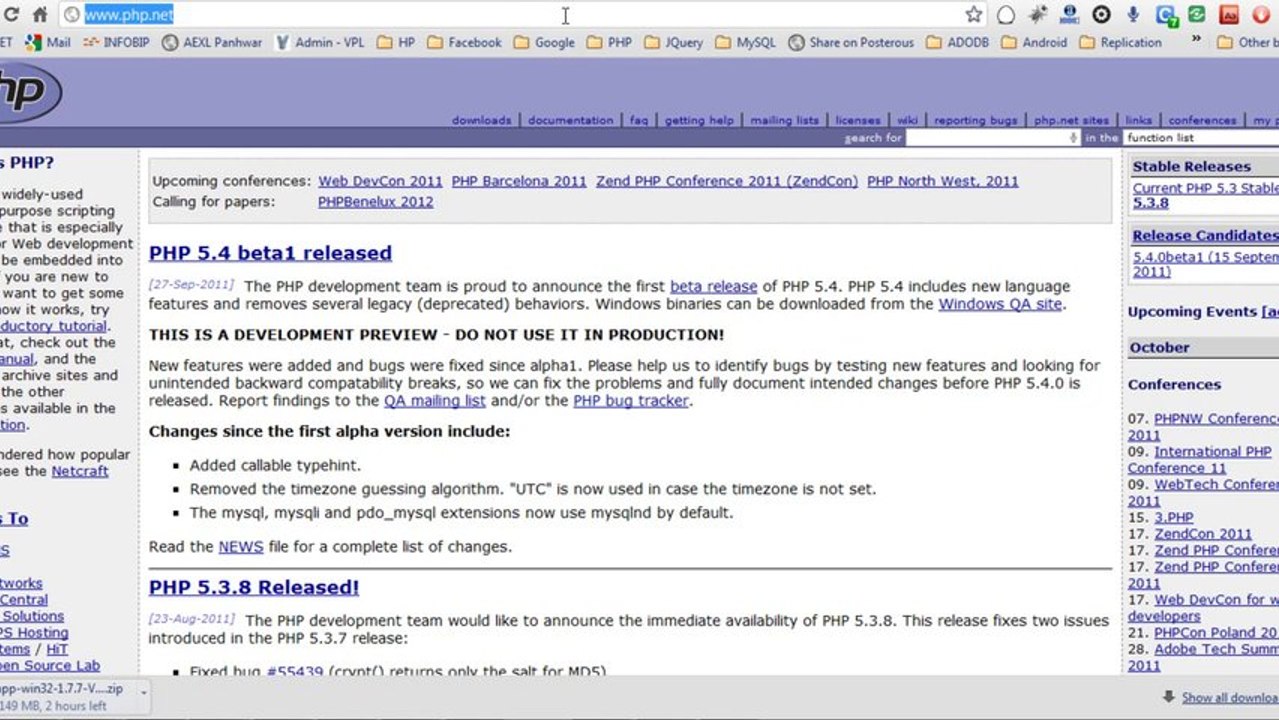Open the PHP bookmarks folder
This screenshot has height=720, width=1279.
point(609,42)
